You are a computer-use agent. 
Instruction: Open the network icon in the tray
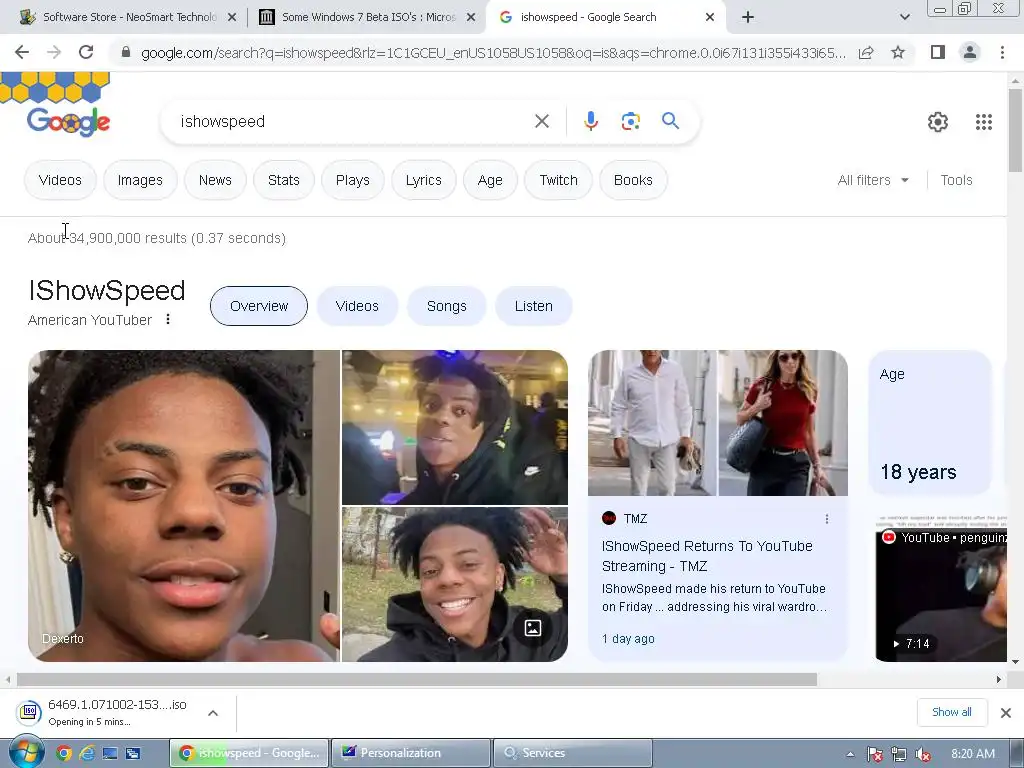pos(899,754)
